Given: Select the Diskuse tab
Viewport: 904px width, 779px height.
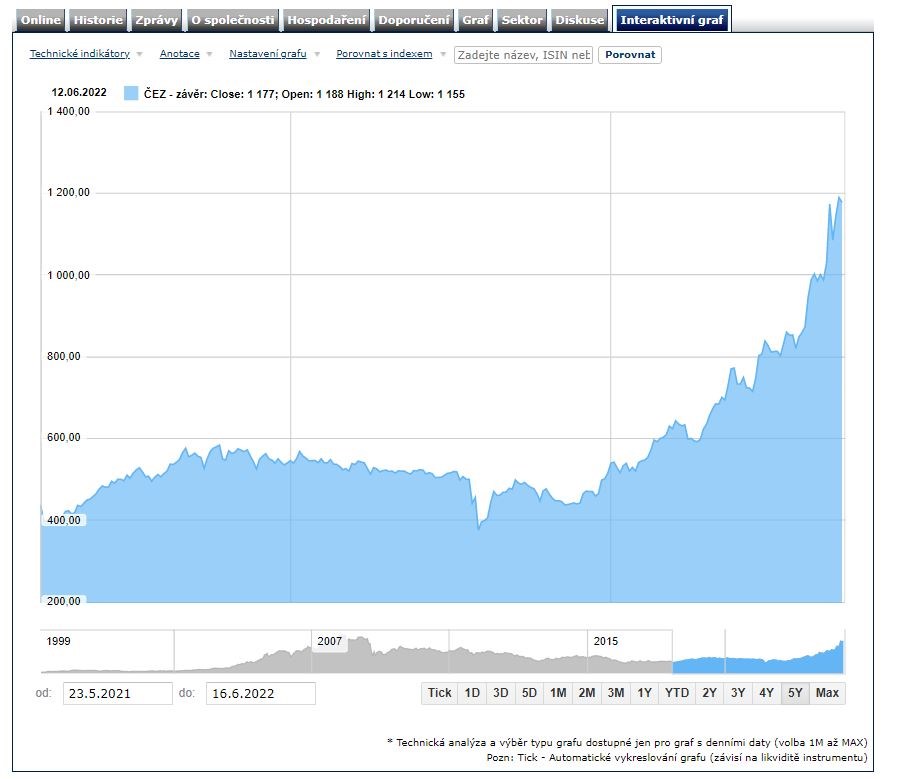Looking at the screenshot, I should tap(580, 20).
